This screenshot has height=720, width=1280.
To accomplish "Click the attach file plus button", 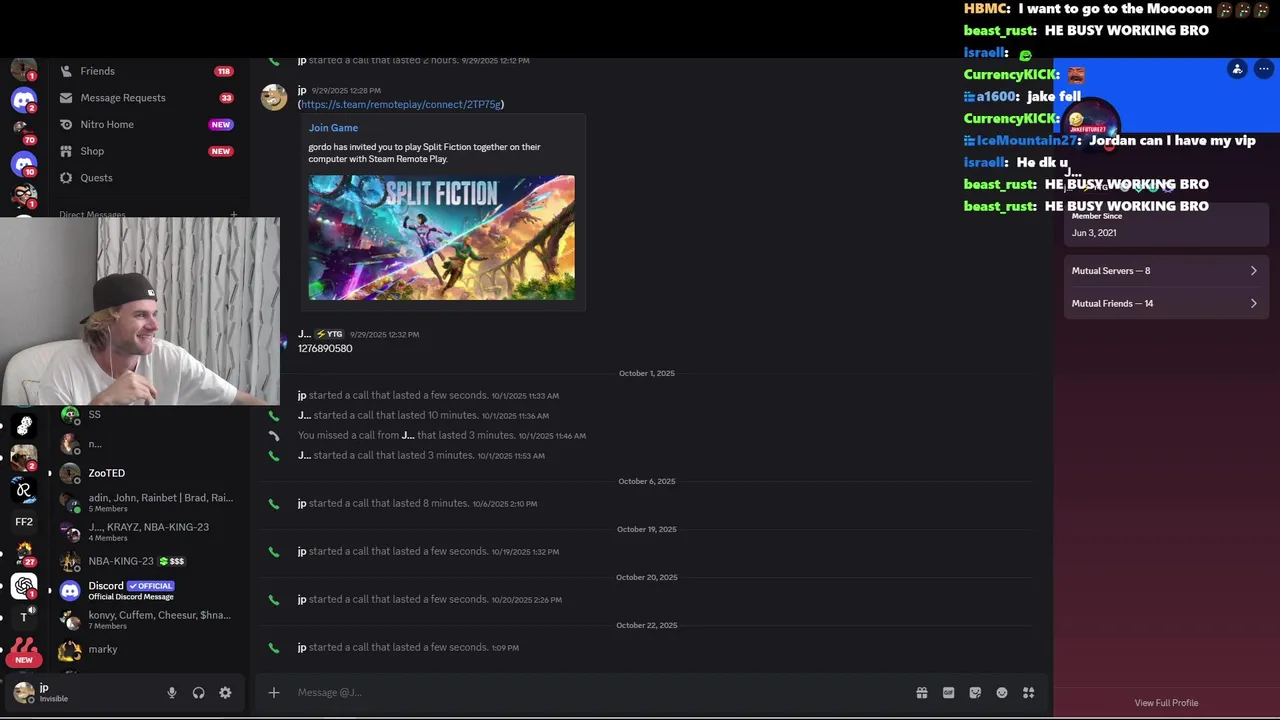I will pos(273,692).
